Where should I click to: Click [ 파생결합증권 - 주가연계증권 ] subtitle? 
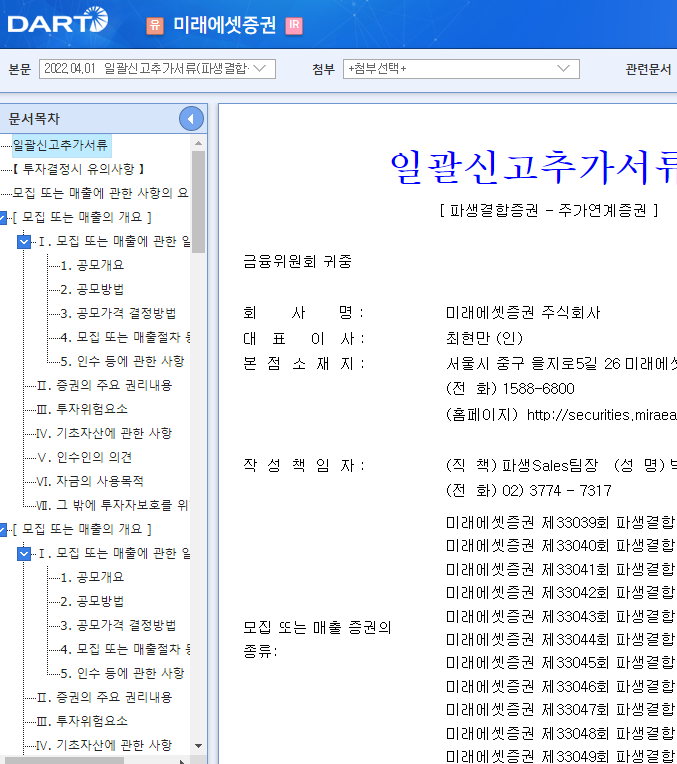pyautogui.click(x=549, y=210)
